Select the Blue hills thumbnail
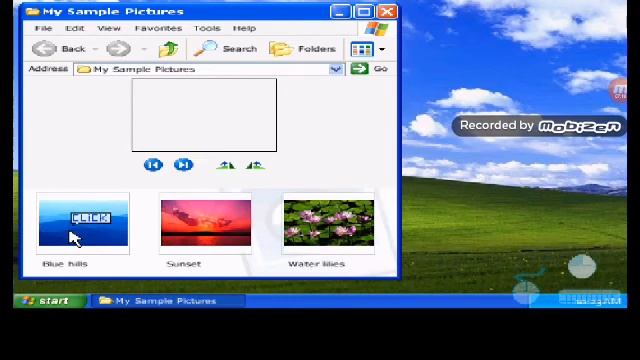Image resolution: width=640 pixels, height=360 pixels. (x=83, y=223)
